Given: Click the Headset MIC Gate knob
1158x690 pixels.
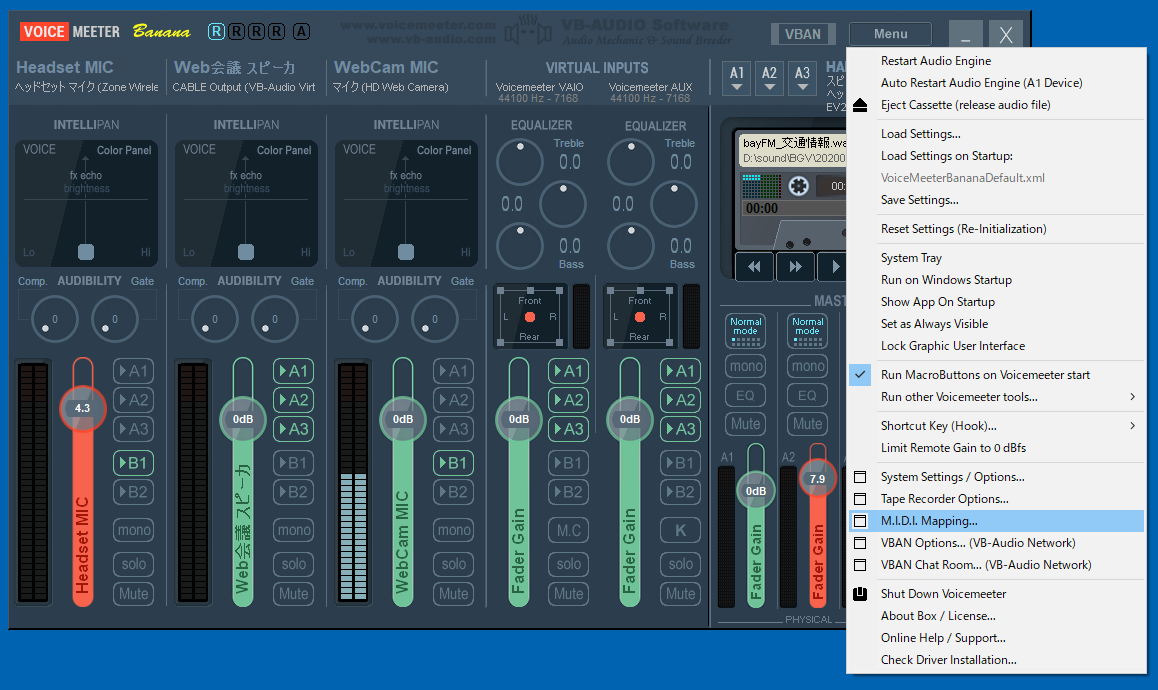Looking at the screenshot, I should pos(114,319).
